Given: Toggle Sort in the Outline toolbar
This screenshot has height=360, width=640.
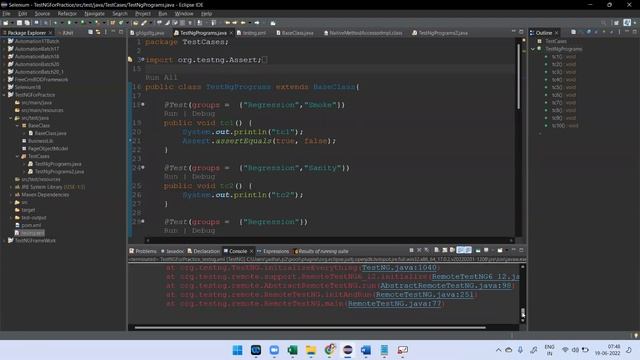Looking at the screenshot, I should (x=581, y=32).
